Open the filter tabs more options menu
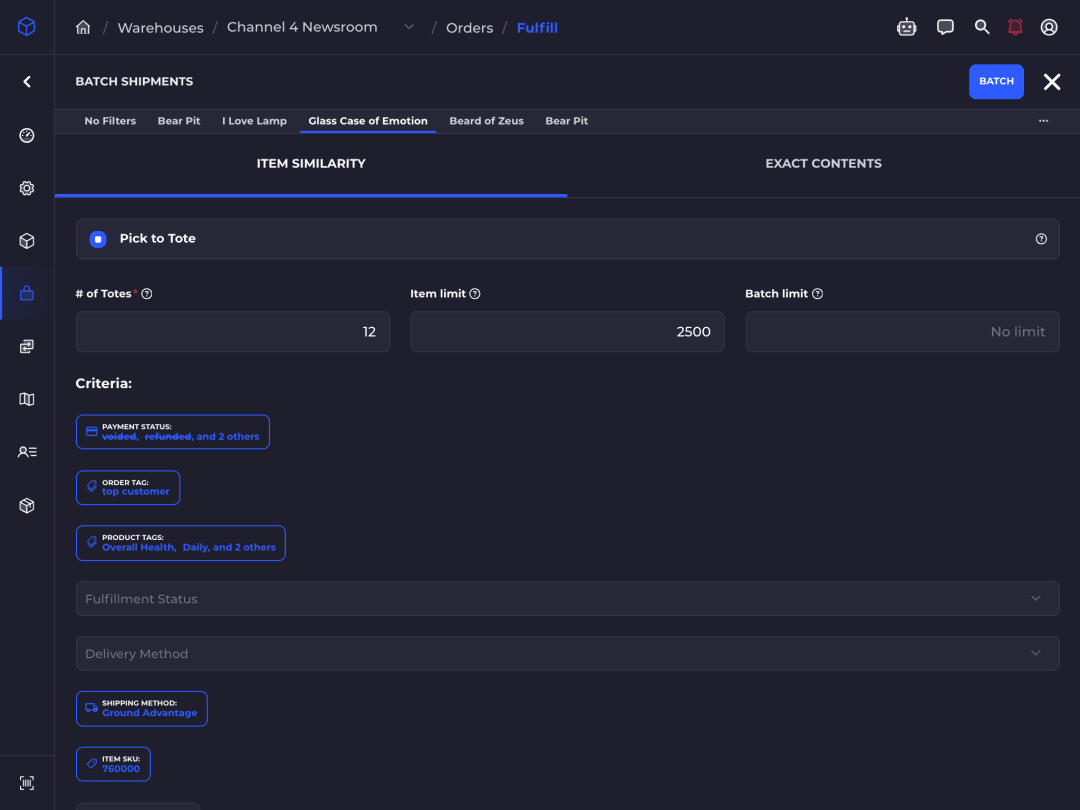Image resolution: width=1080 pixels, height=810 pixels. coord(1043,121)
